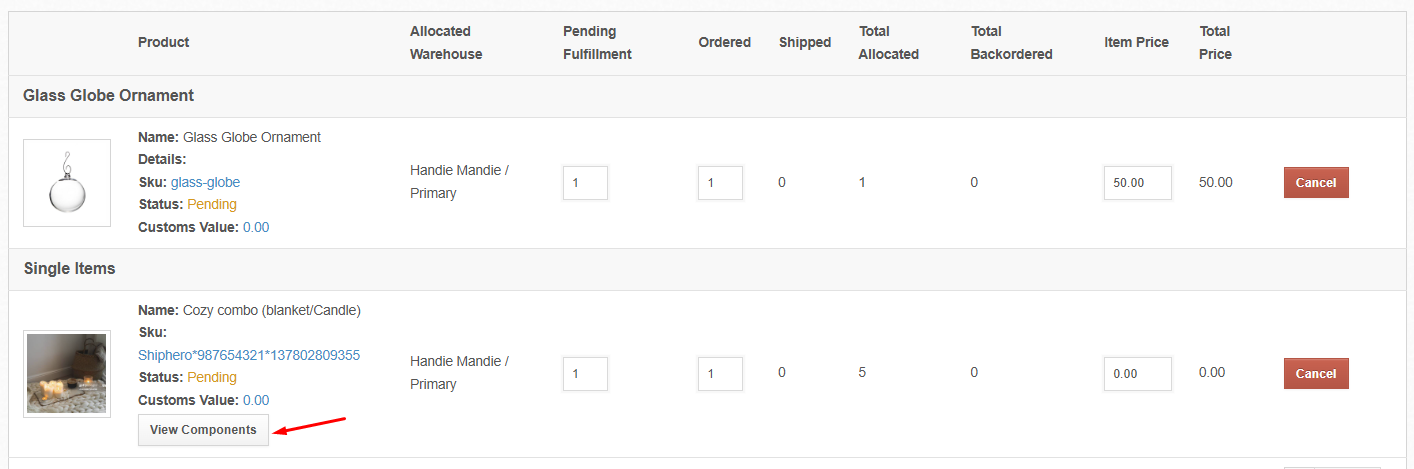The width and height of the screenshot is (1414, 469).
Task: Click View Components button
Action: click(203, 430)
